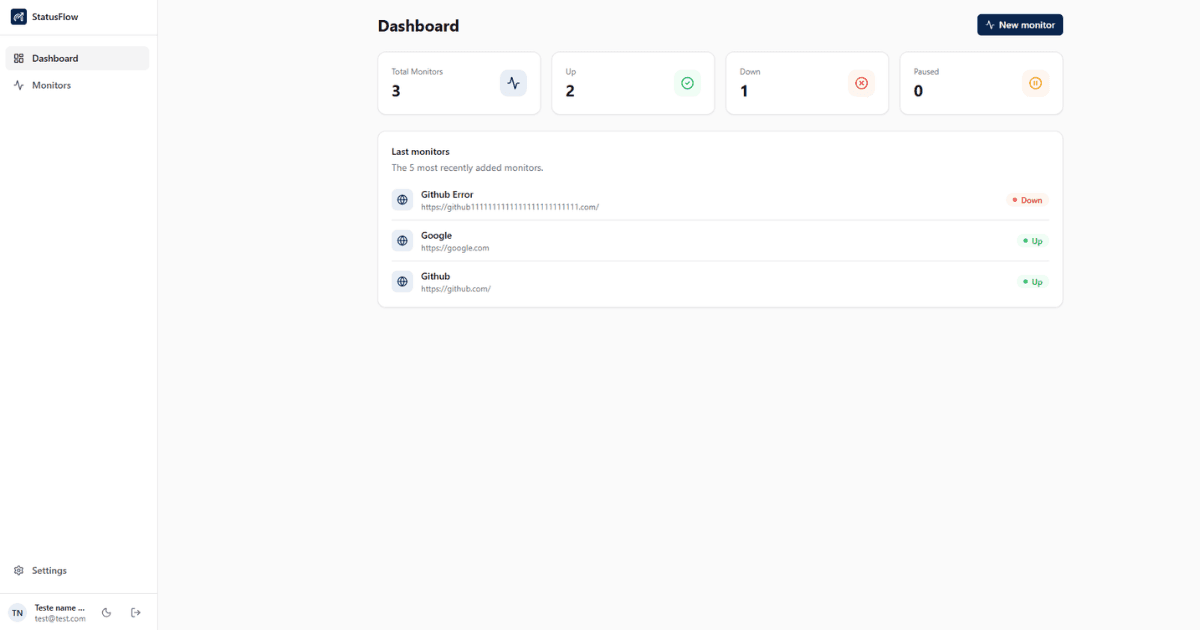This screenshot has height=630, width=1200.
Task: Click the globe icon next to Google
Action: point(402,240)
